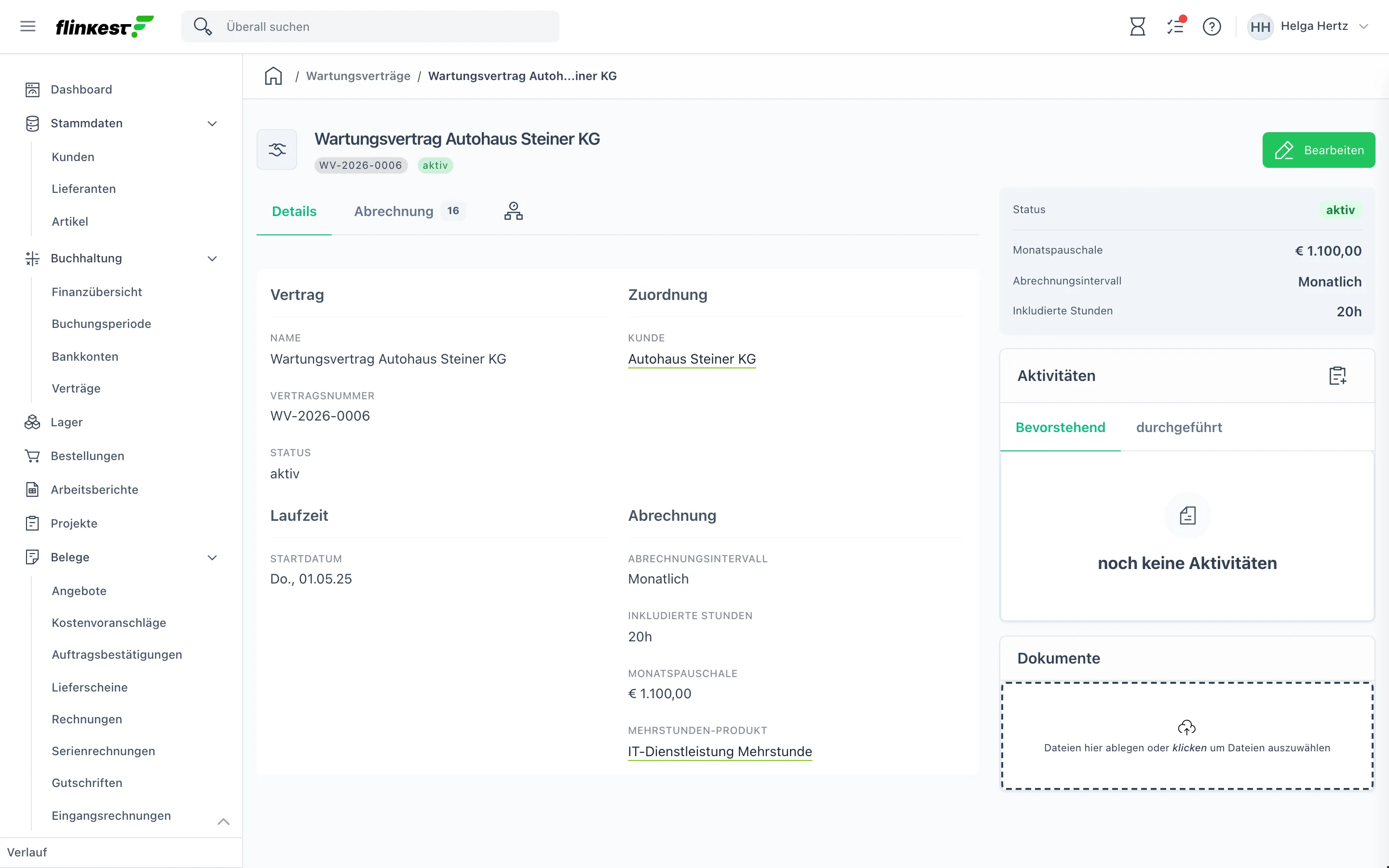Go to home via breadcrumb house icon
Viewport: 1389px width, 868px height.
pyautogui.click(x=273, y=76)
